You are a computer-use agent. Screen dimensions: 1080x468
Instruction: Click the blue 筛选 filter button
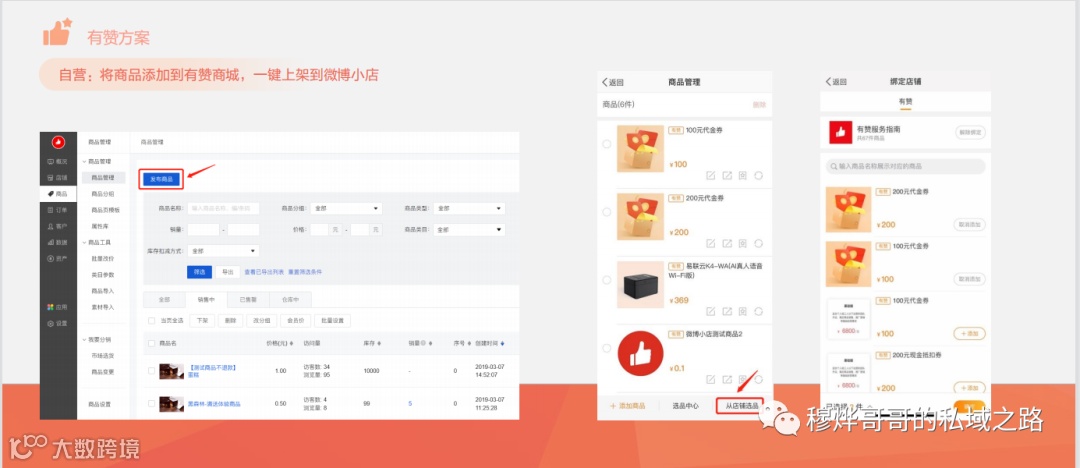200,272
